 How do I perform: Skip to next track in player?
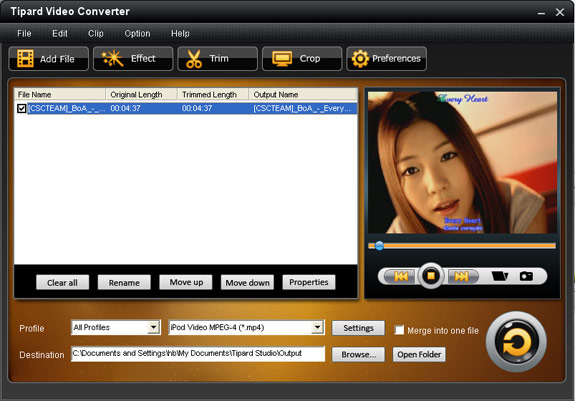click(462, 276)
